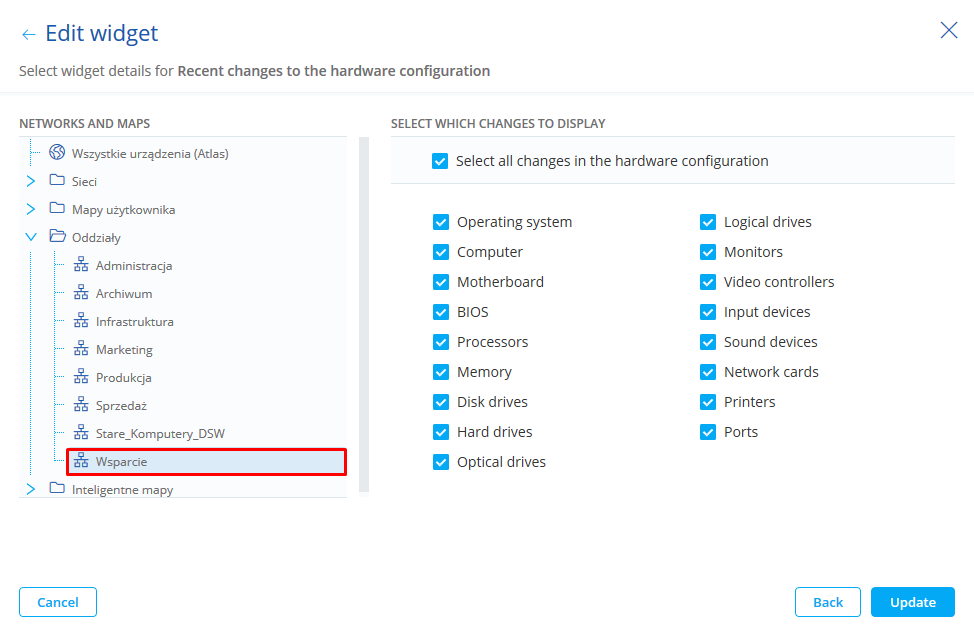The height and width of the screenshot is (637, 974).
Task: Click the Inteligentne mapy folder icon
Action: 57,489
